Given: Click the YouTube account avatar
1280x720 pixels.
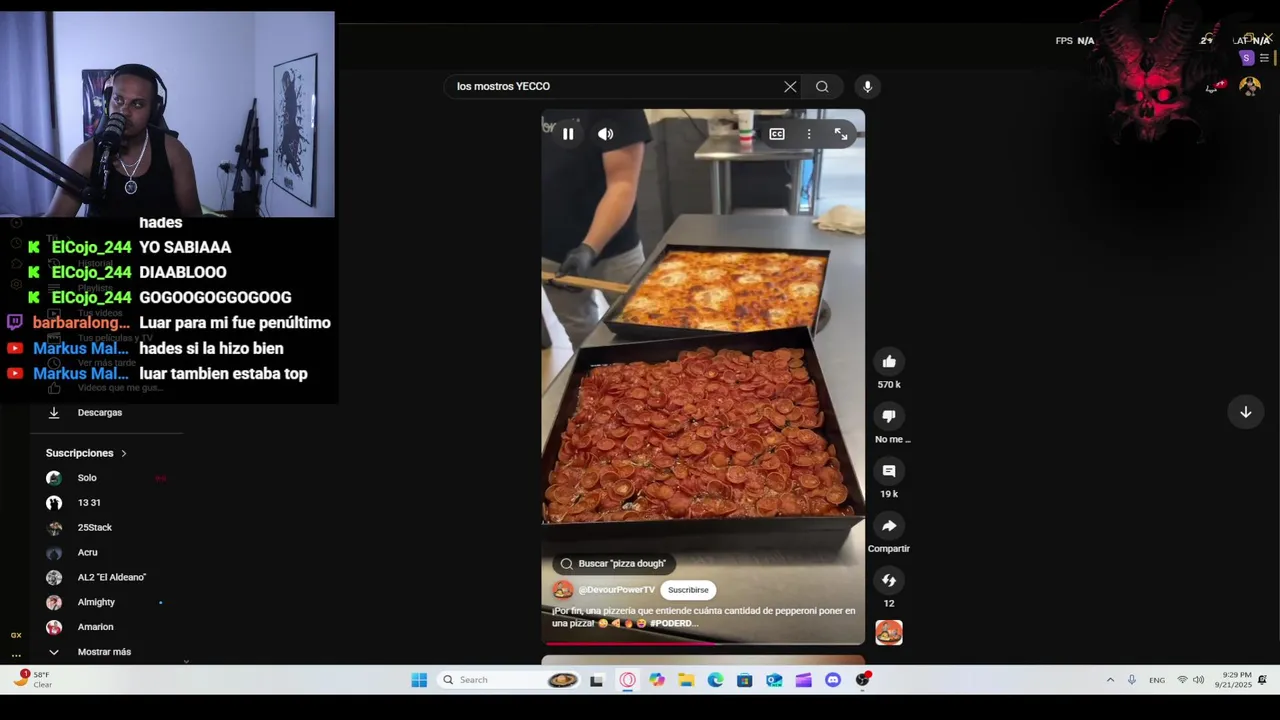Looking at the screenshot, I should tap(1249, 87).
